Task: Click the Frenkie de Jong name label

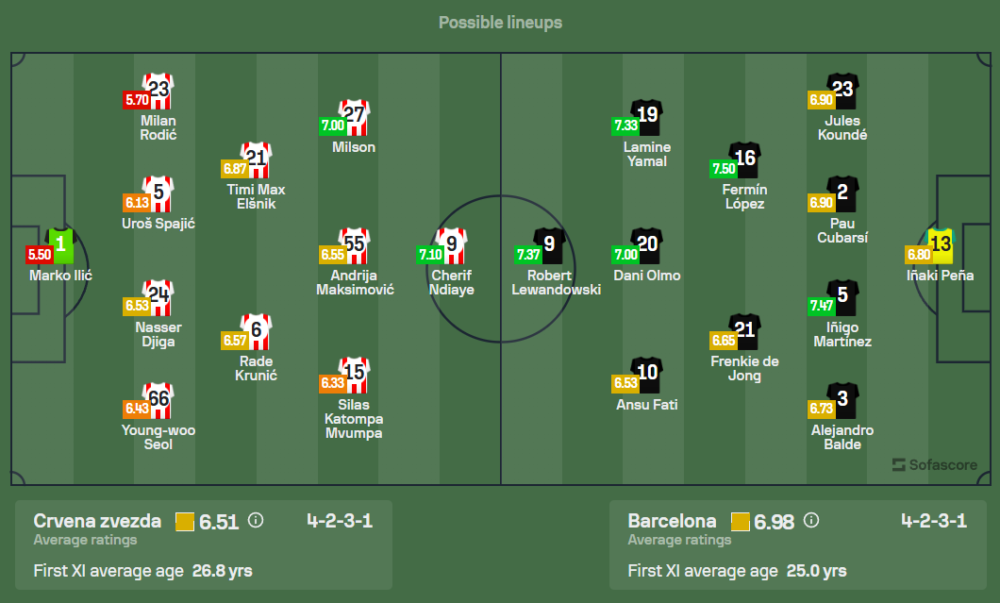Action: point(745,368)
